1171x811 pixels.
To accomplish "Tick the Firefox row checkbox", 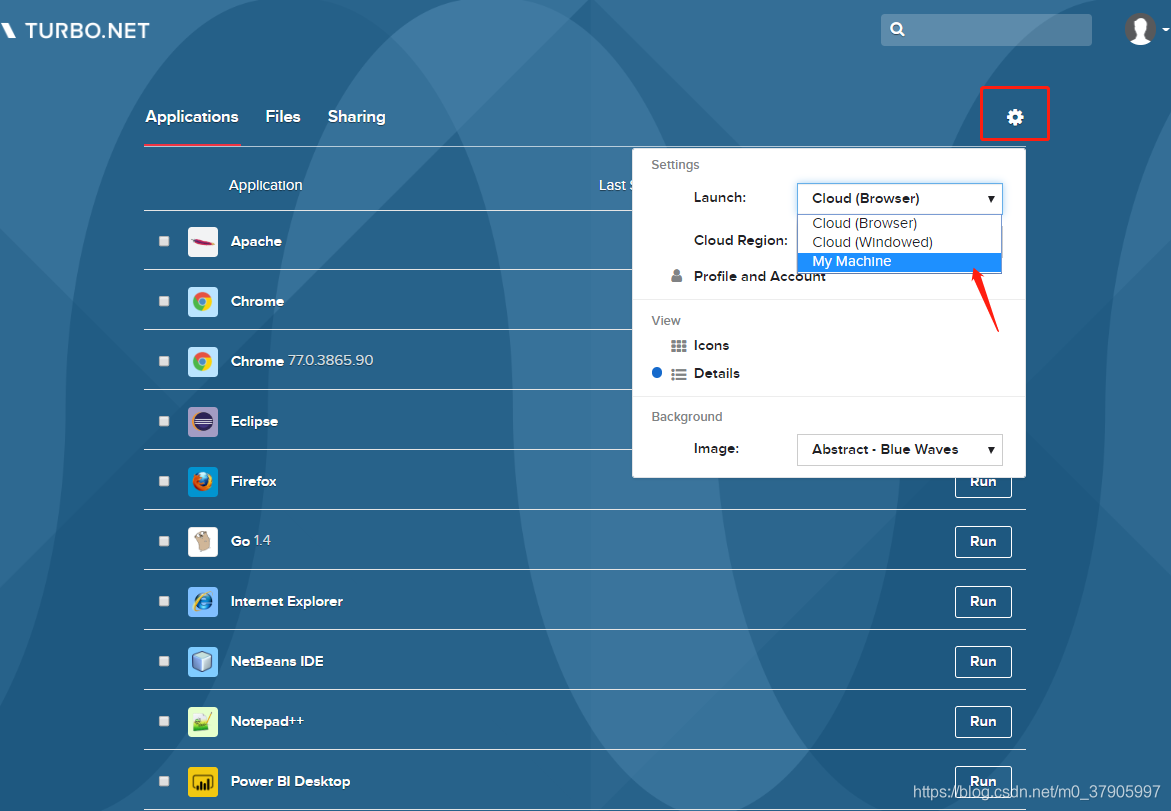I will click(164, 481).
